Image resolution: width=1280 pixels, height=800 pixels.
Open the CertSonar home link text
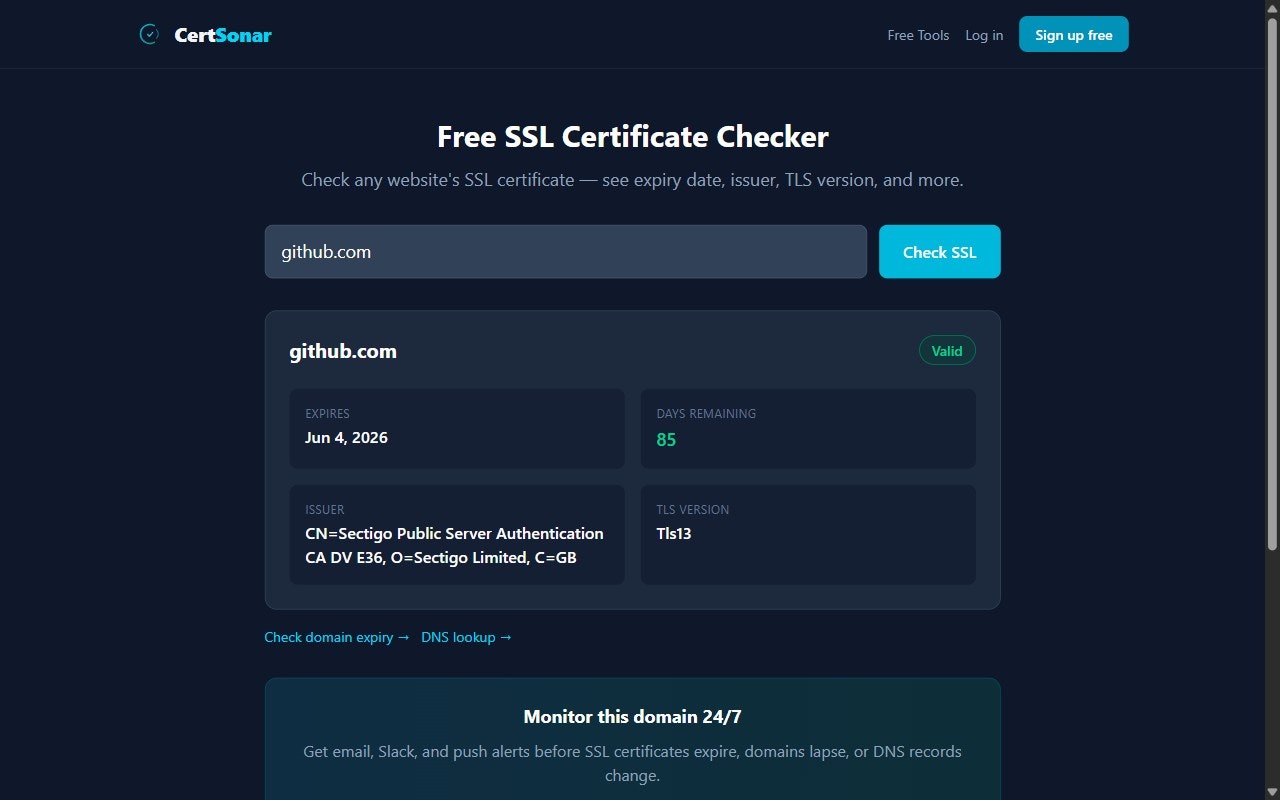[x=223, y=35]
